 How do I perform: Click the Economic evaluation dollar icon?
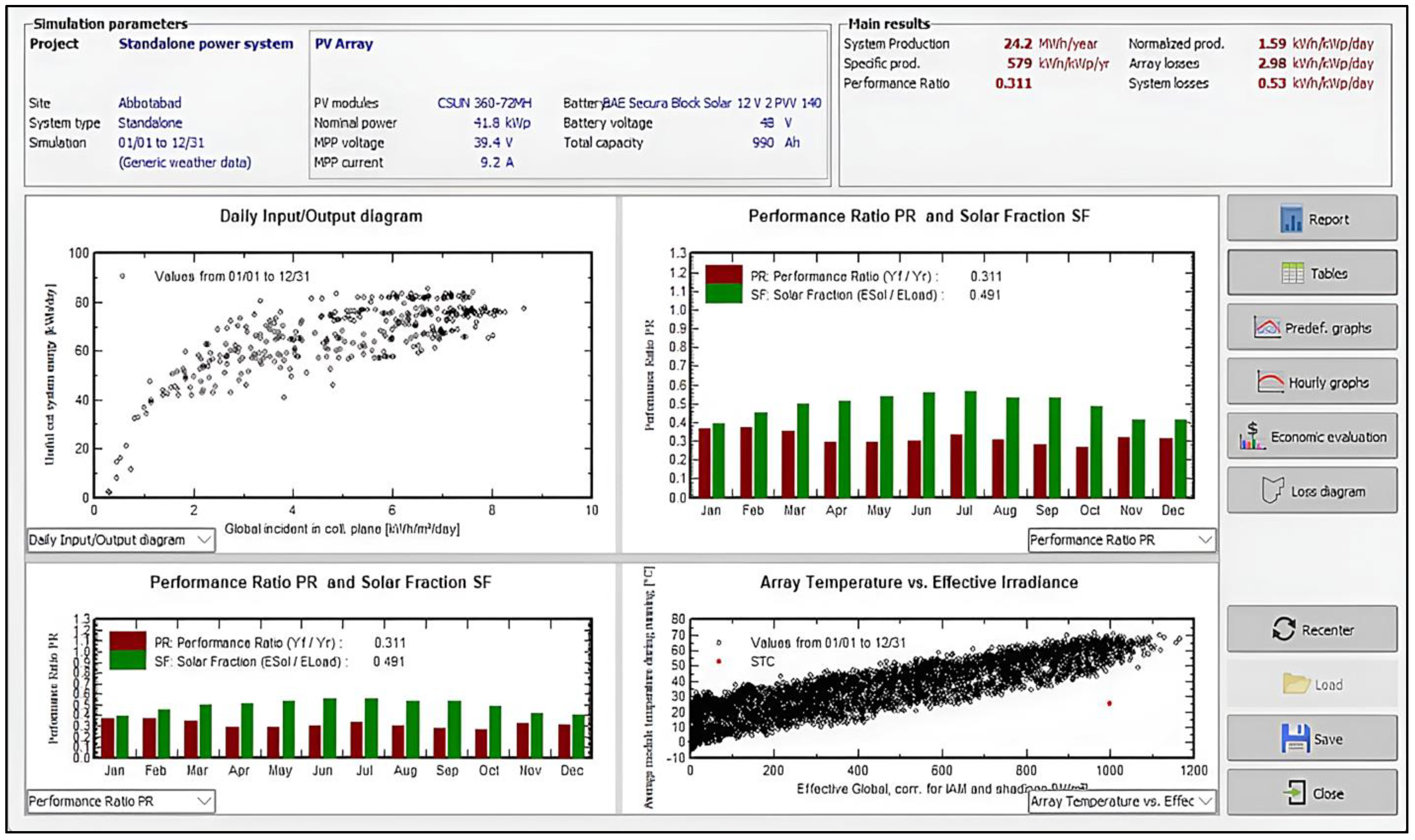[x=1253, y=436]
